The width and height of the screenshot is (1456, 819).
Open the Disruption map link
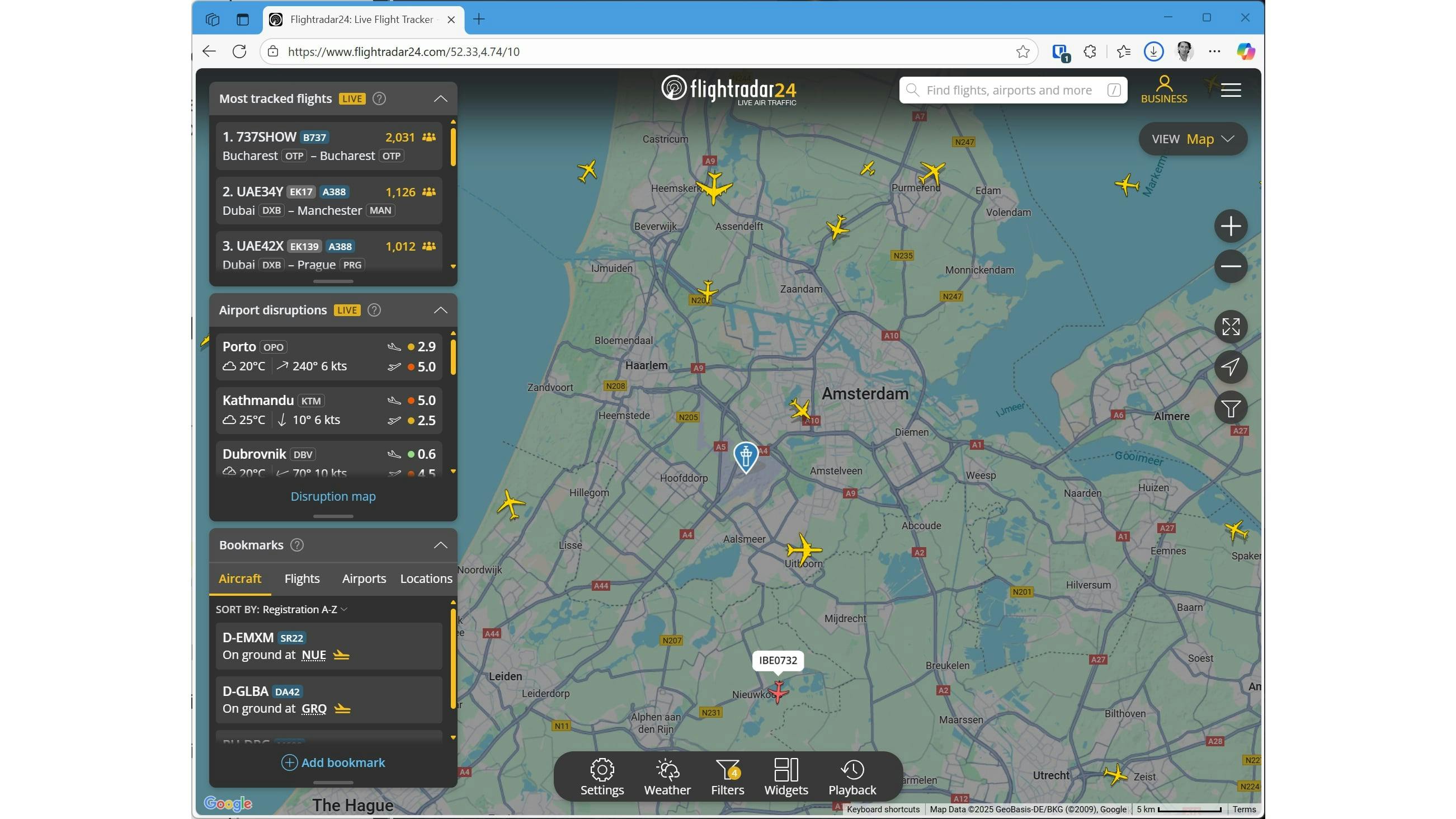pos(333,496)
